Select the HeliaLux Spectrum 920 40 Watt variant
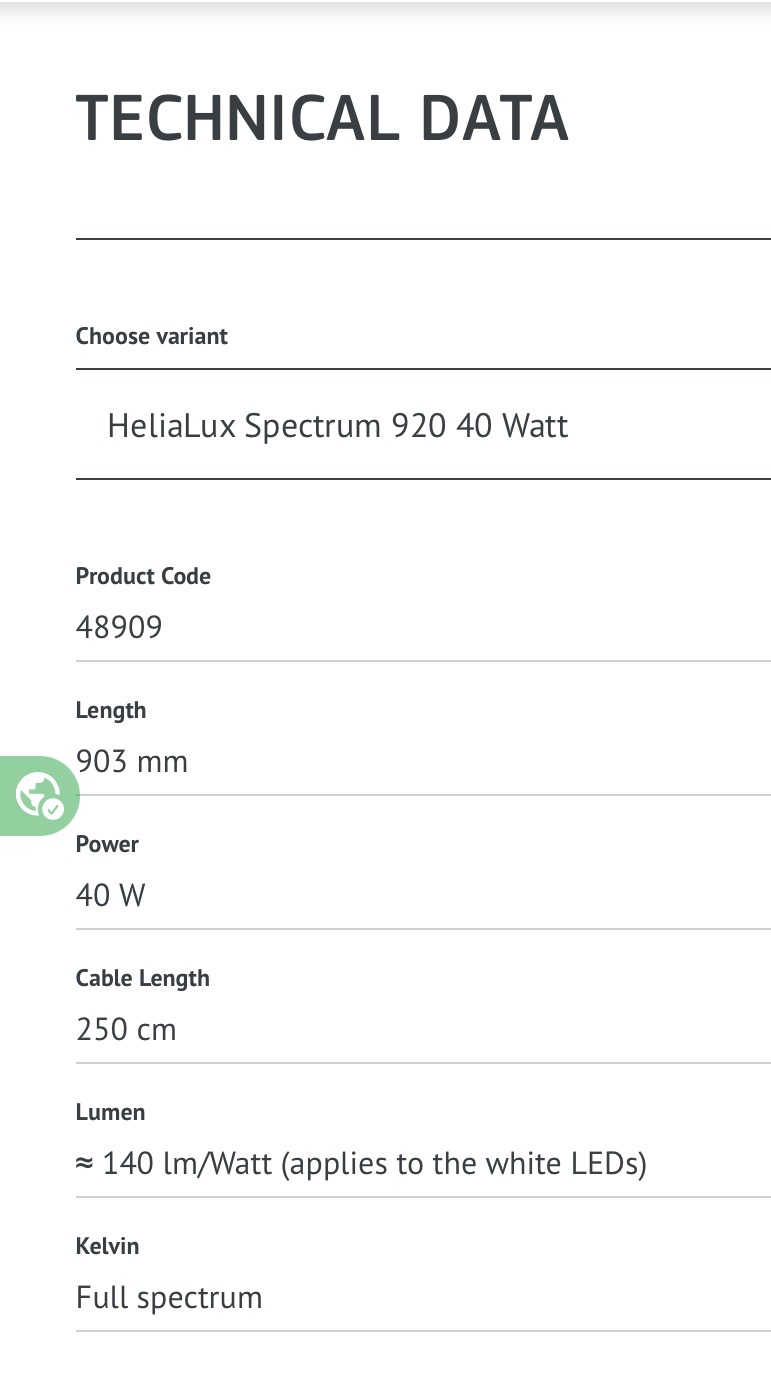Screen dimensions: 771x1375 (338, 426)
